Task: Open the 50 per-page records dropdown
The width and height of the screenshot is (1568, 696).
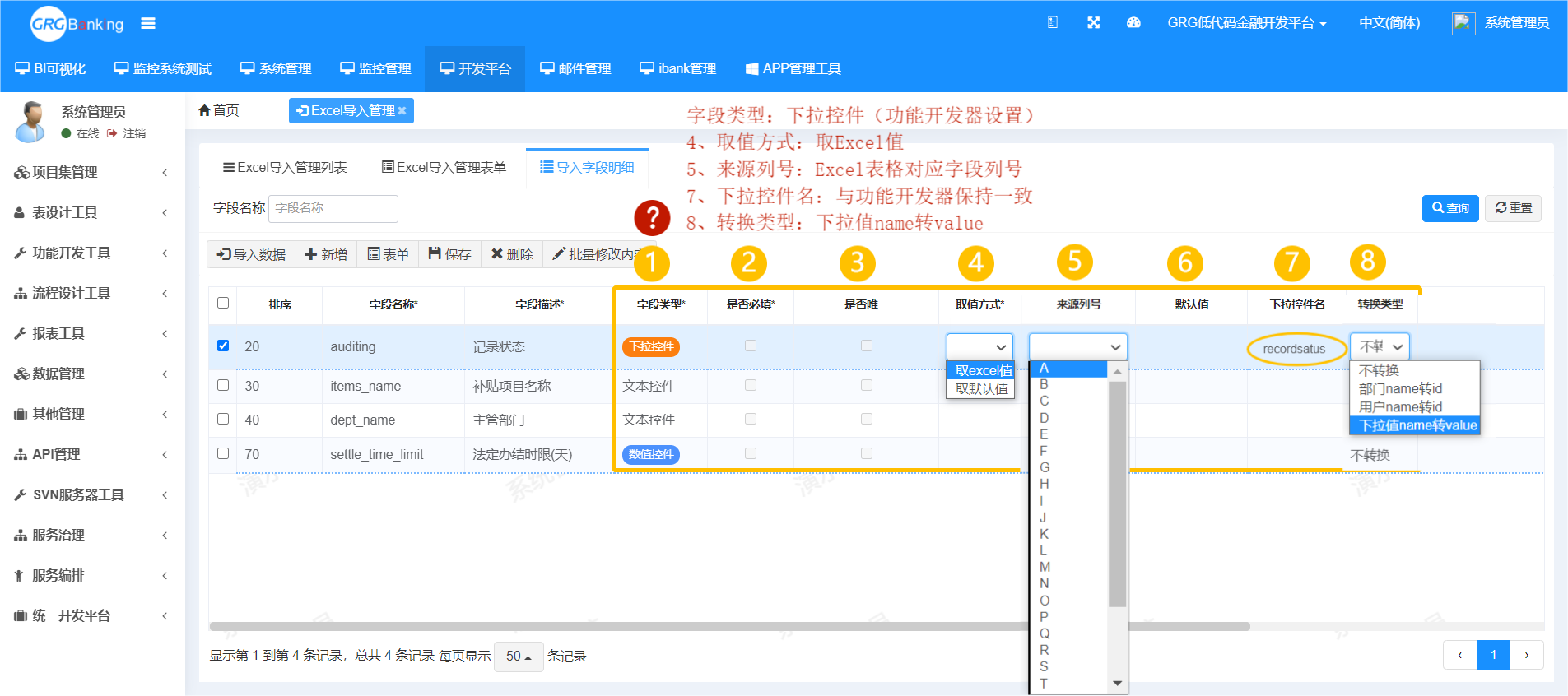Action: (519, 657)
